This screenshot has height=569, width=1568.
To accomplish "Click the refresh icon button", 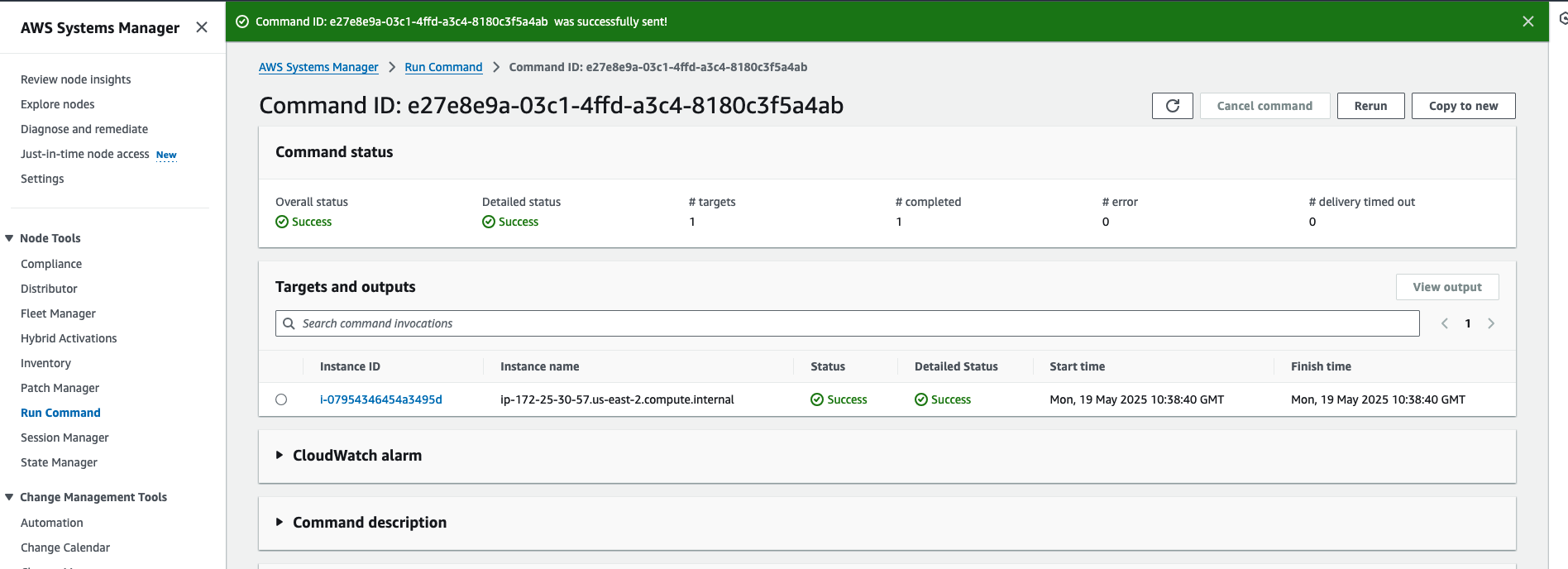I will pyautogui.click(x=1172, y=106).
